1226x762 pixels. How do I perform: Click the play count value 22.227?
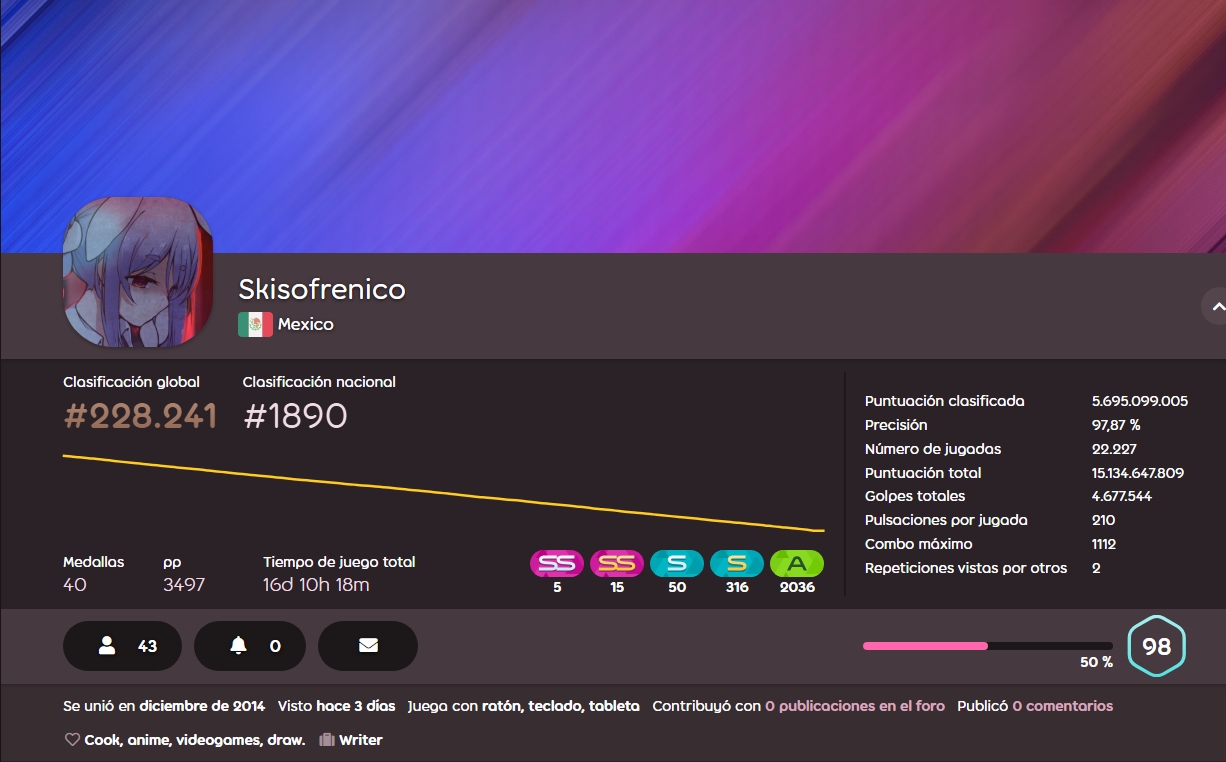pyautogui.click(x=1114, y=449)
